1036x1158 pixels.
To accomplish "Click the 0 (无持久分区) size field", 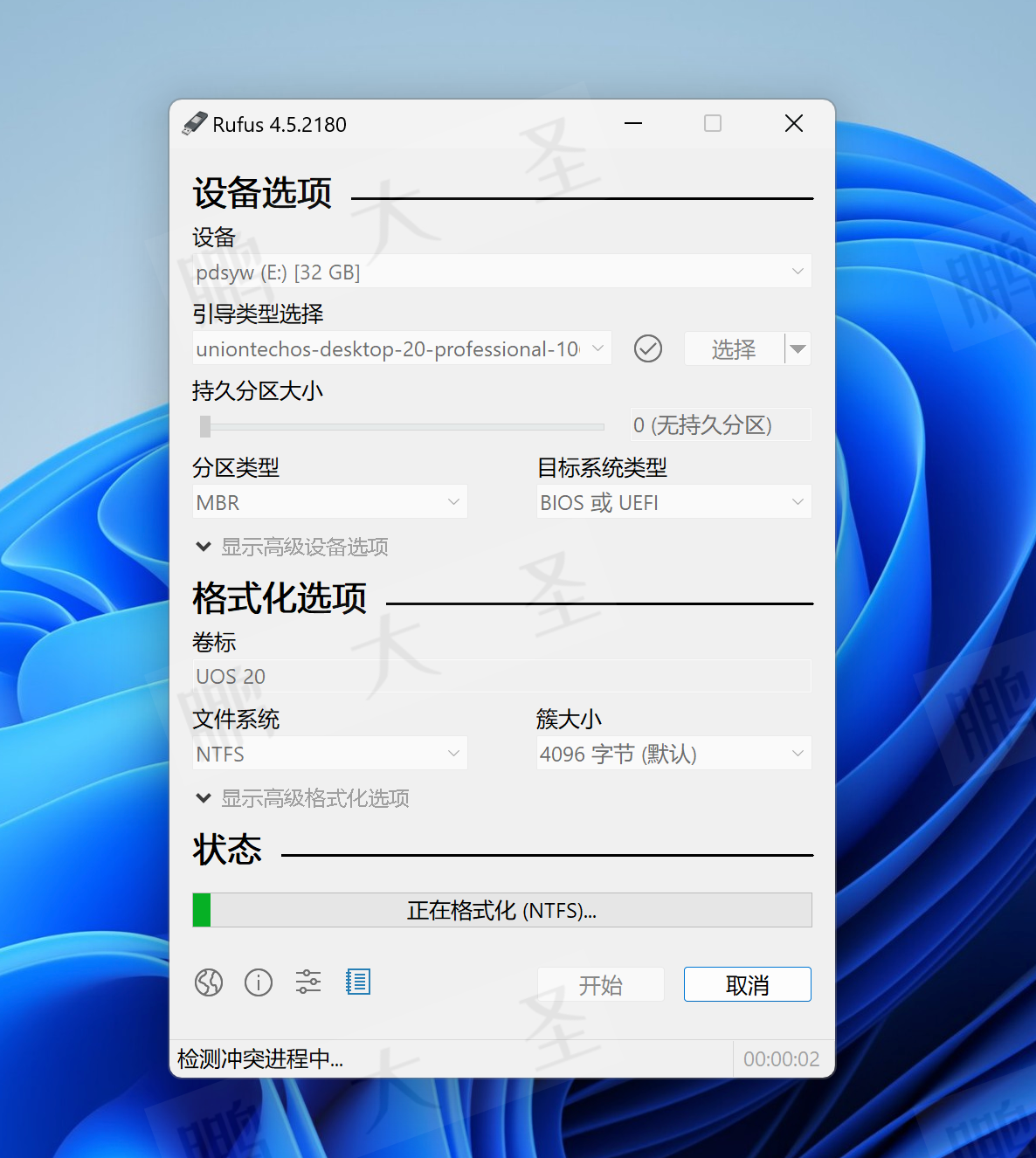I will 721,425.
